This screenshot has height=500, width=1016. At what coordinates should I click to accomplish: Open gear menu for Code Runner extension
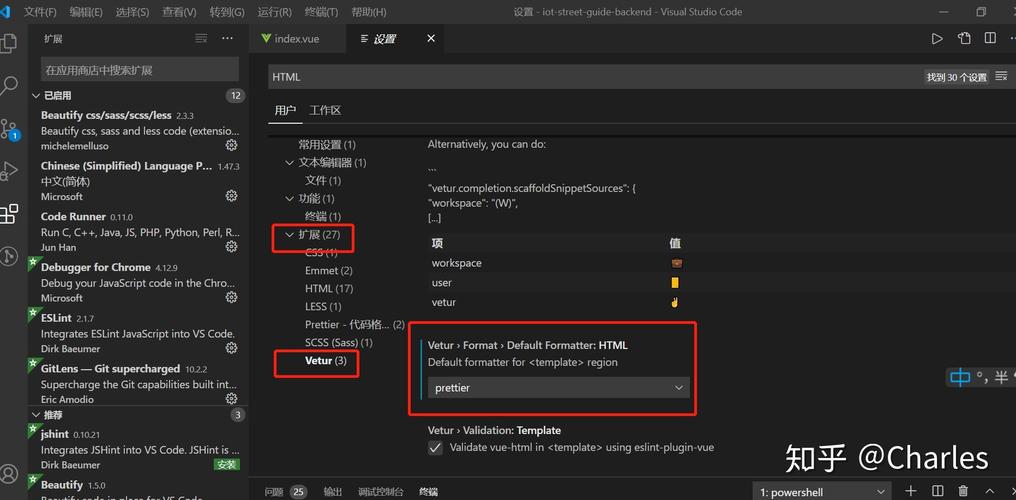pyautogui.click(x=231, y=247)
